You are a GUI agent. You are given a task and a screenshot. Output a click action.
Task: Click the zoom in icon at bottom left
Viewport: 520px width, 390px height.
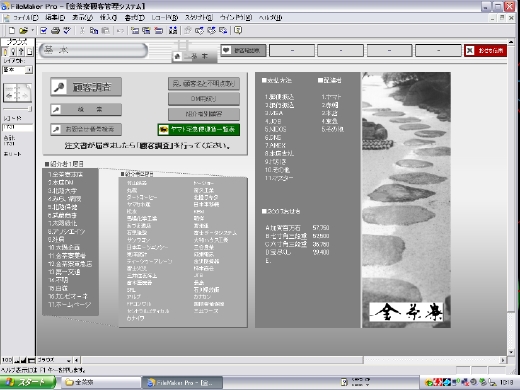[x=23, y=360]
